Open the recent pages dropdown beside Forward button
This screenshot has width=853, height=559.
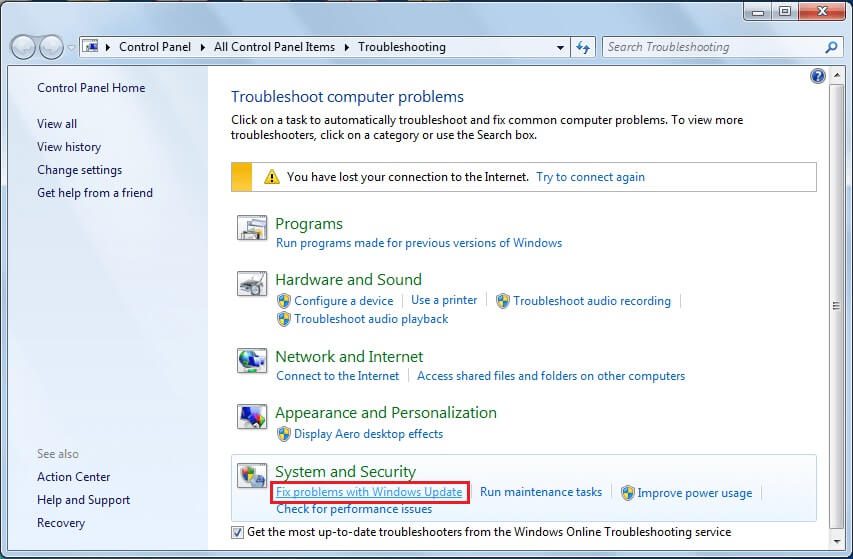tap(71, 48)
